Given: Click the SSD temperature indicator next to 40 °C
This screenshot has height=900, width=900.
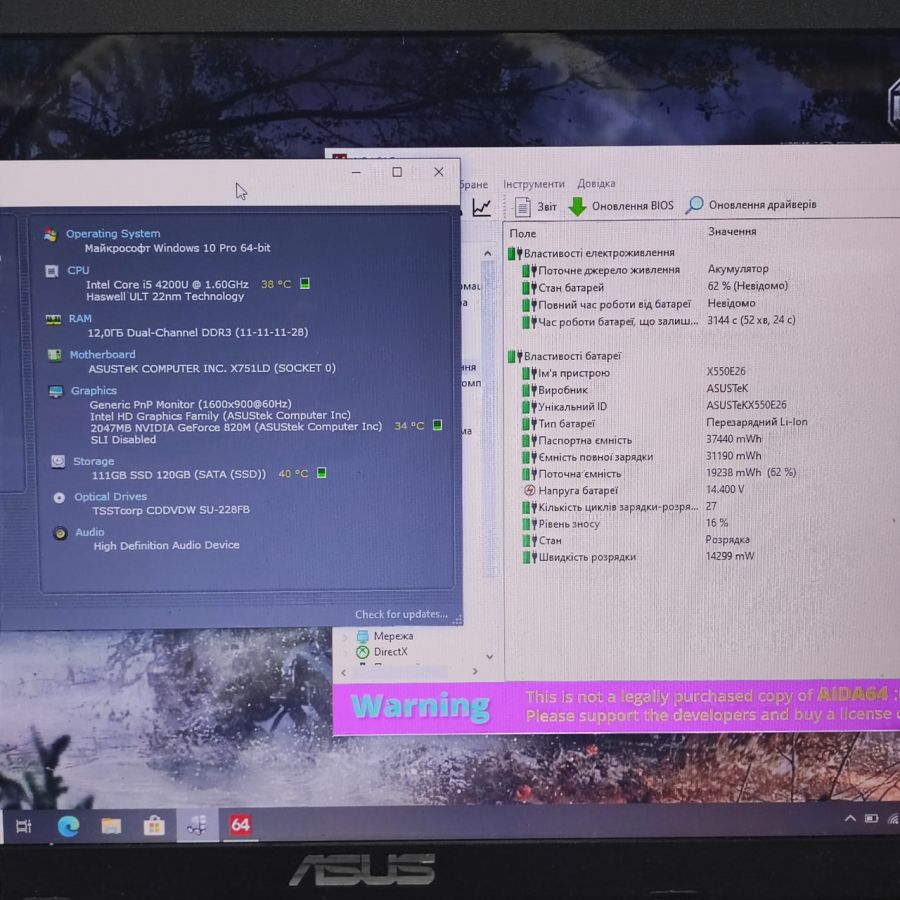Looking at the screenshot, I should click(321, 473).
